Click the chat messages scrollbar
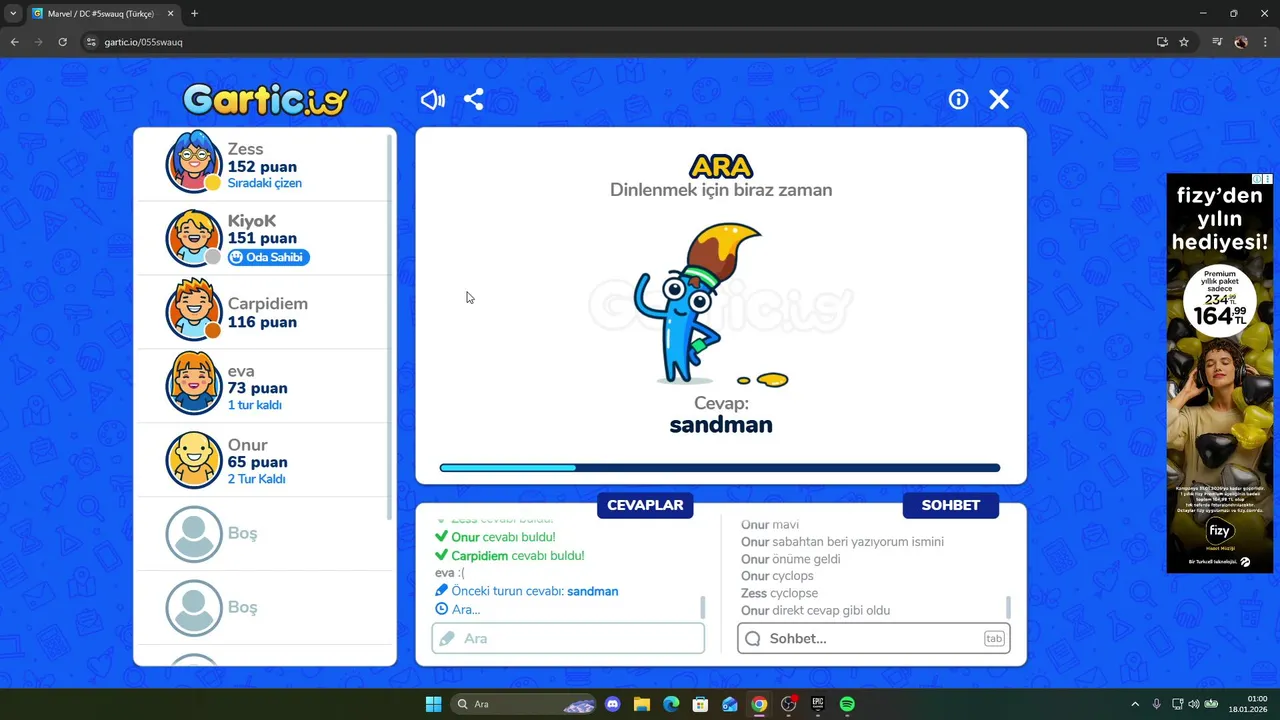The width and height of the screenshot is (1280, 720). point(1008,607)
